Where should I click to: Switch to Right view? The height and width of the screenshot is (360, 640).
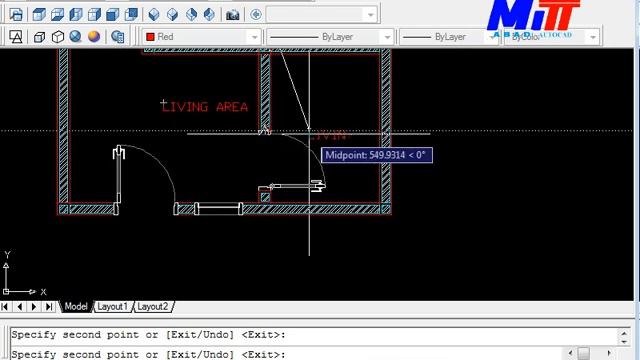(94, 15)
